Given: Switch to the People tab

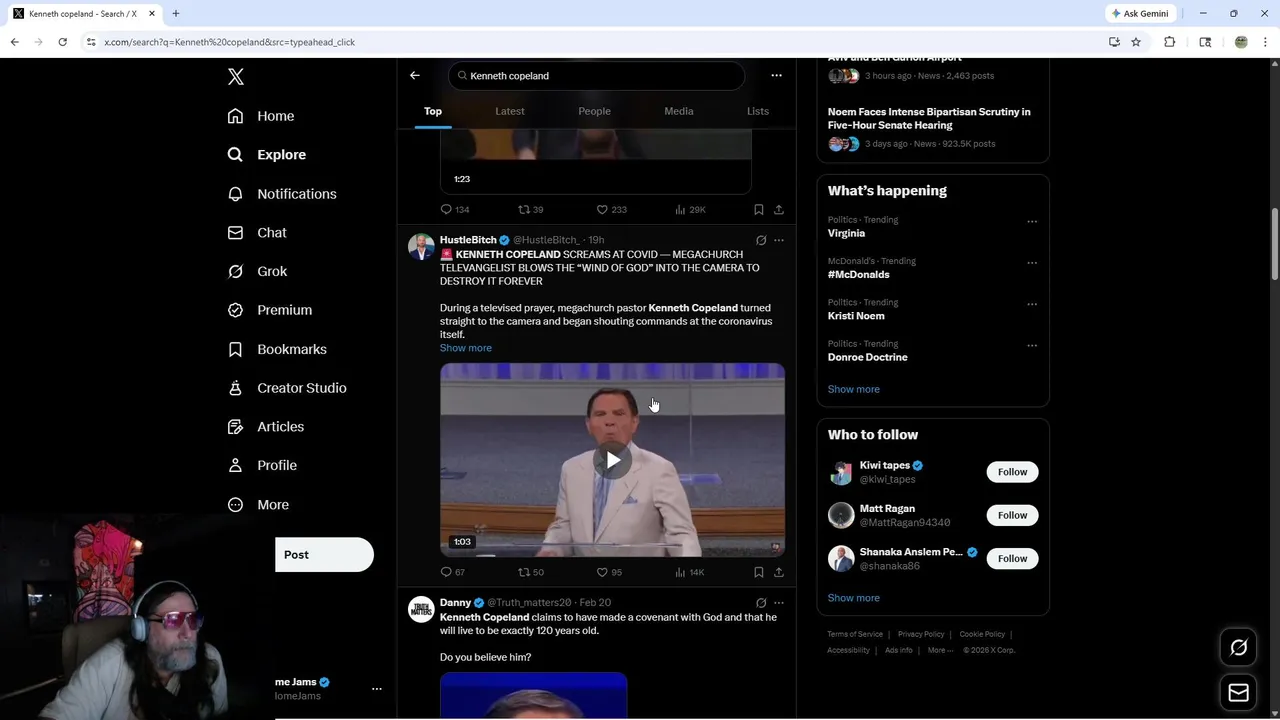Looking at the screenshot, I should pos(594,111).
